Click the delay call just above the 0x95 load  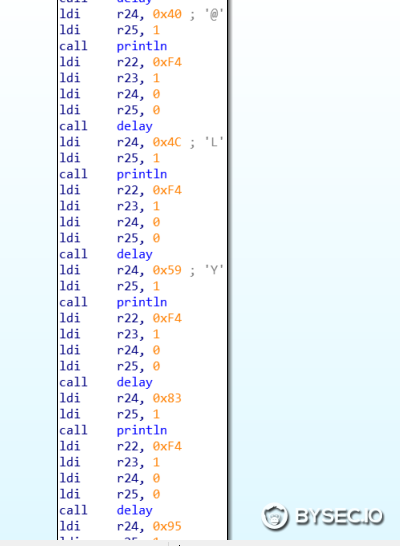coord(134,510)
